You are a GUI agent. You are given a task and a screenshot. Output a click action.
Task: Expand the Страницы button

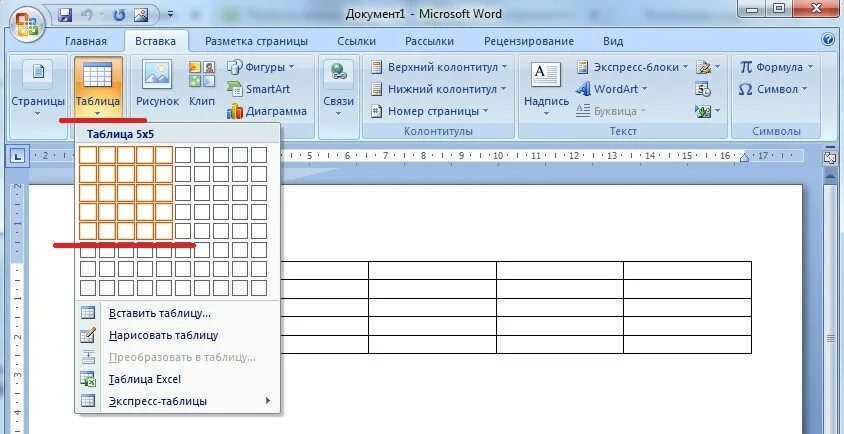pos(38,88)
